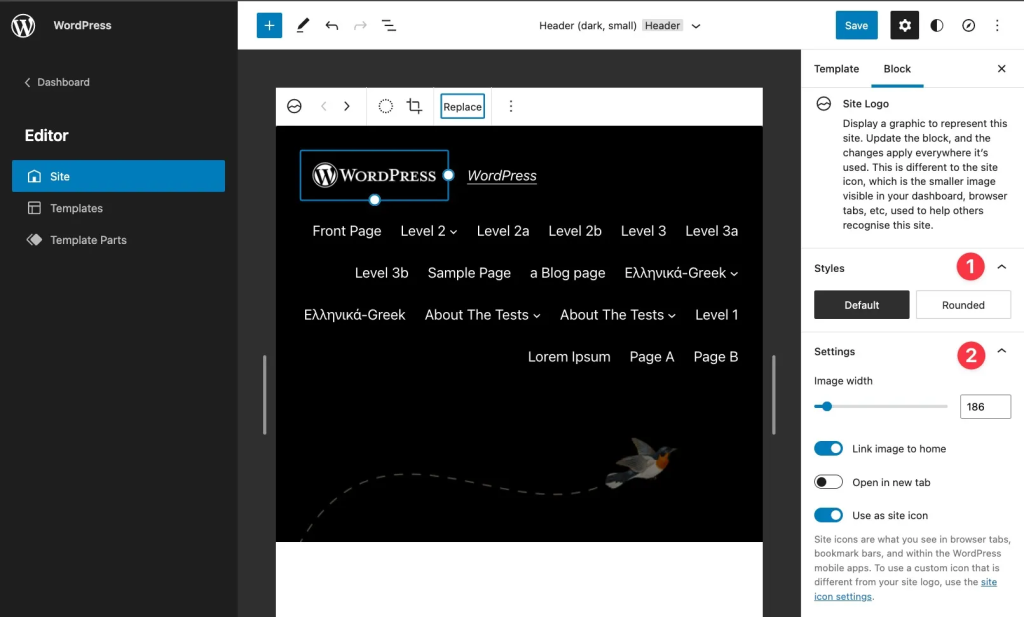Click the a Blog page nav item

pos(568,273)
